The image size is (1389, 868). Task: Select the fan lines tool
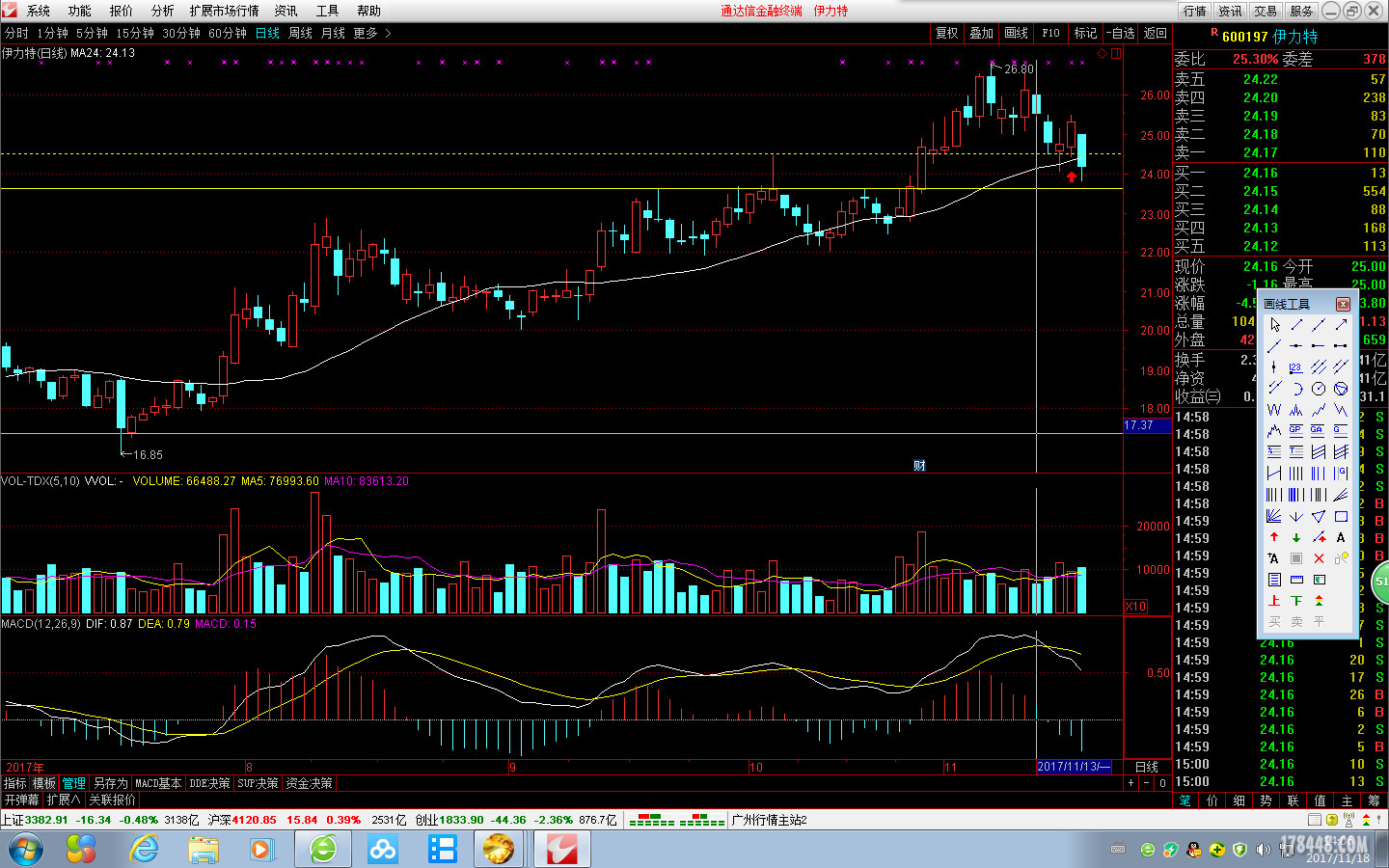1273,516
